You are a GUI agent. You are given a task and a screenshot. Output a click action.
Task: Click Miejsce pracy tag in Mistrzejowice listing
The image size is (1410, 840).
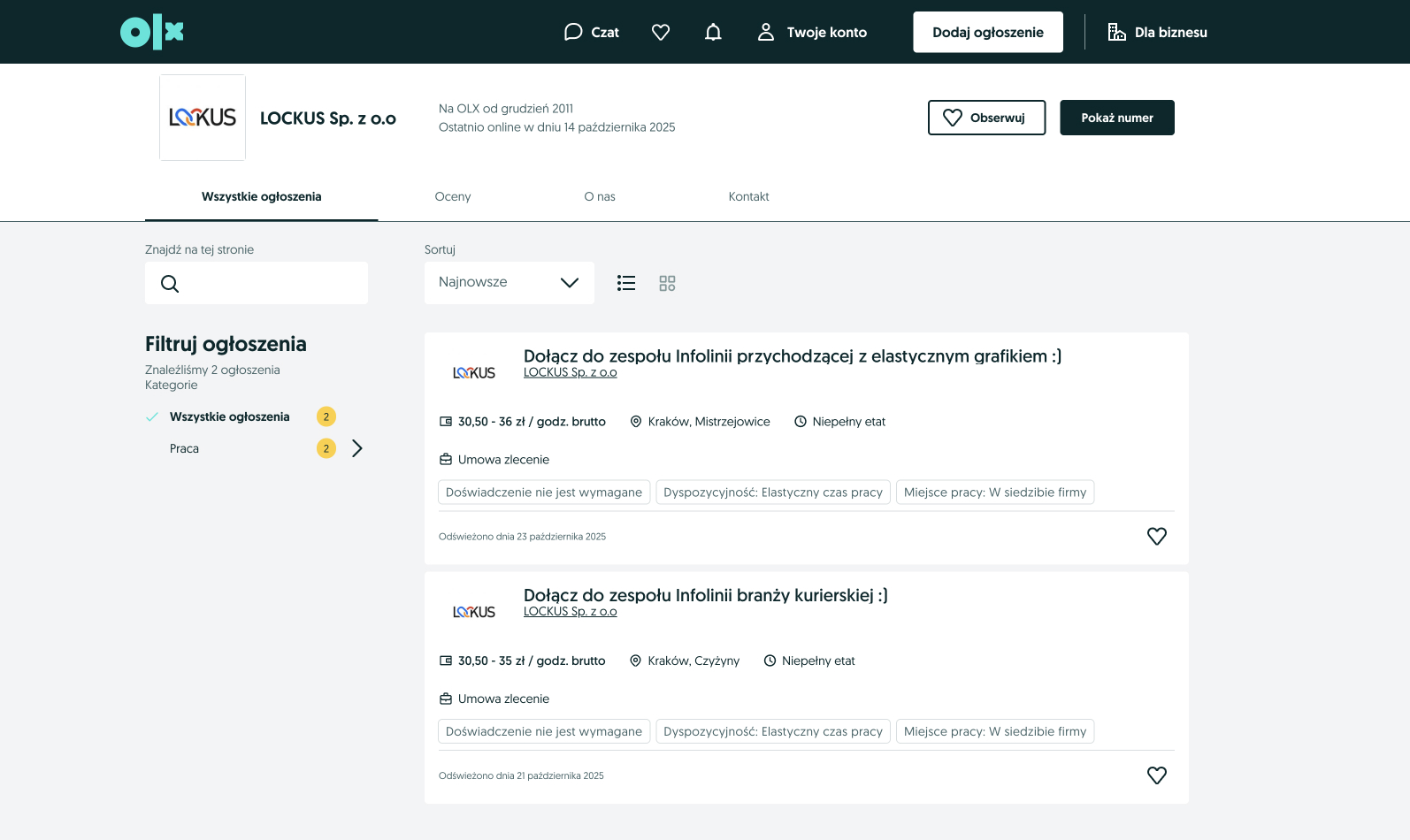coord(995,493)
